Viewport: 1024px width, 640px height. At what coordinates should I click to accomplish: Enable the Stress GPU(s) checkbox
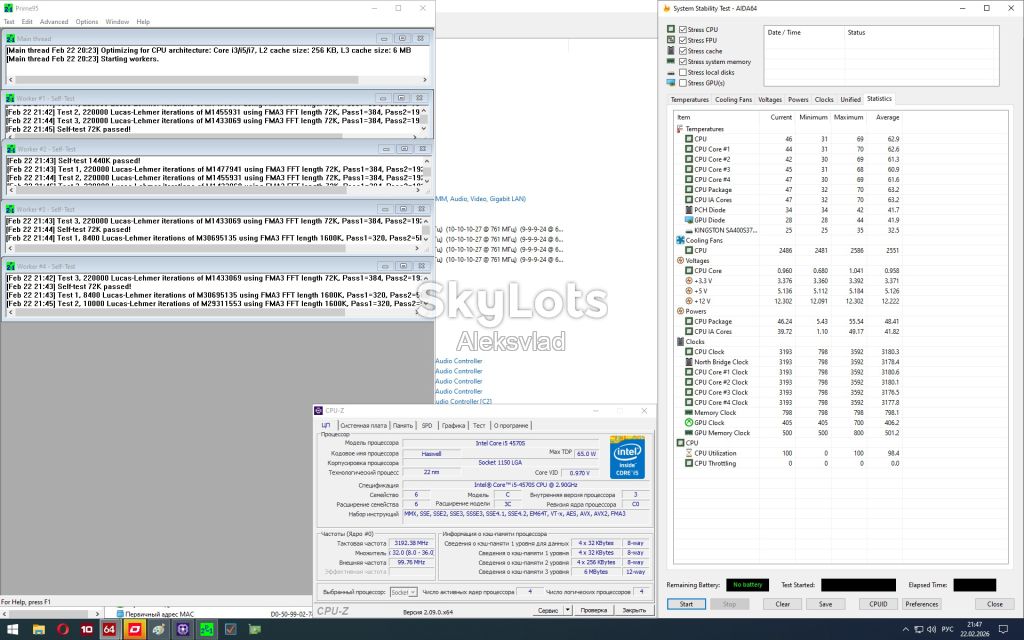(682, 83)
